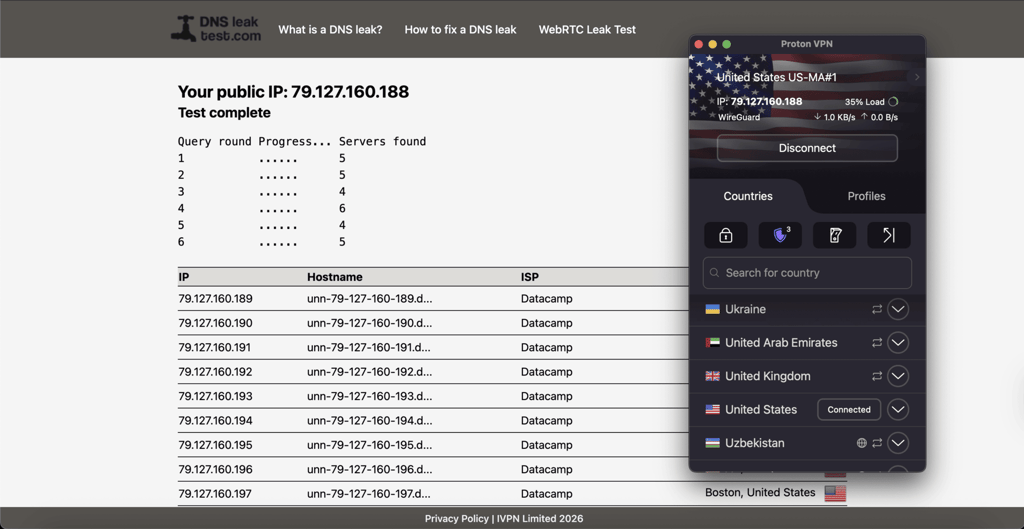Viewport: 1024px width, 529px height.
Task: Click IP cell 79.127.160.197
Action: (215, 494)
